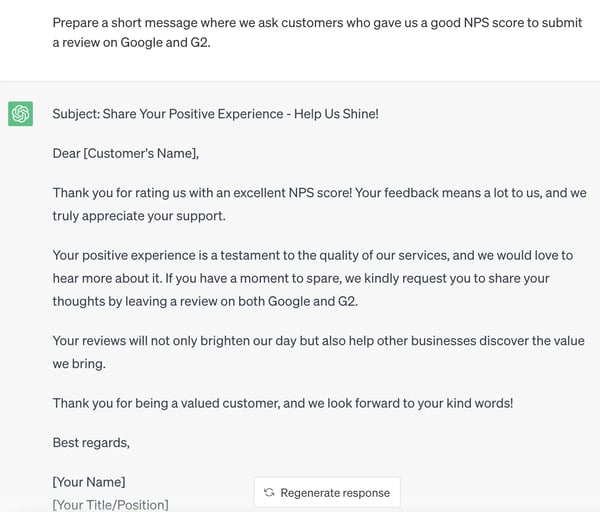Click the words 'we bring.' in the response
The height and width of the screenshot is (512, 600).
point(79,364)
